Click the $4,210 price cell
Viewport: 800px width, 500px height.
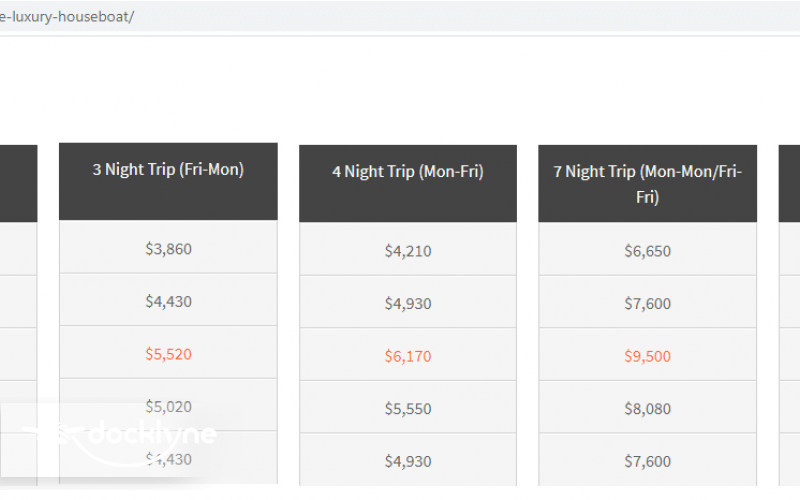point(408,250)
